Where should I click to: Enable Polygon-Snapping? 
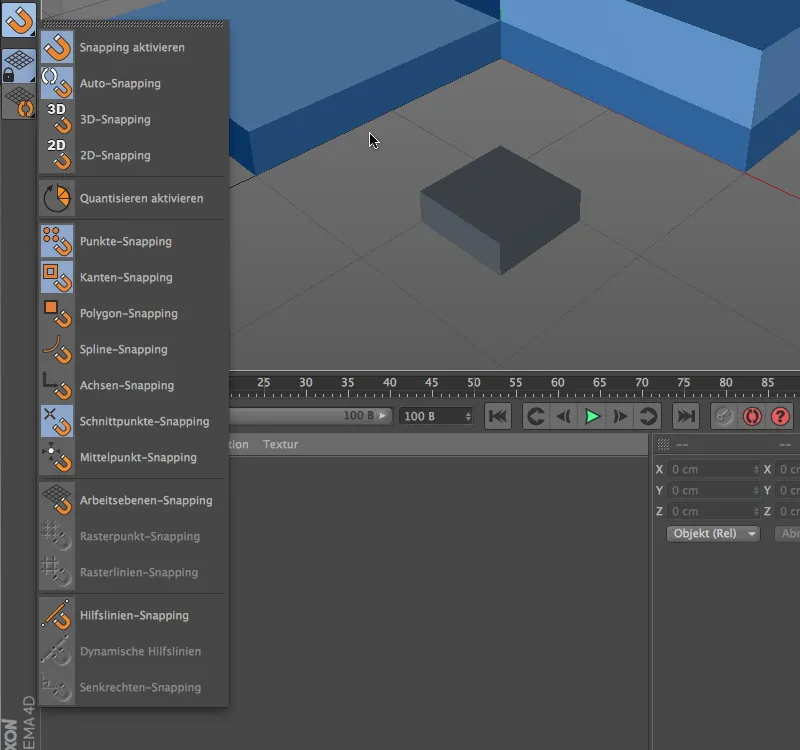(x=134, y=313)
